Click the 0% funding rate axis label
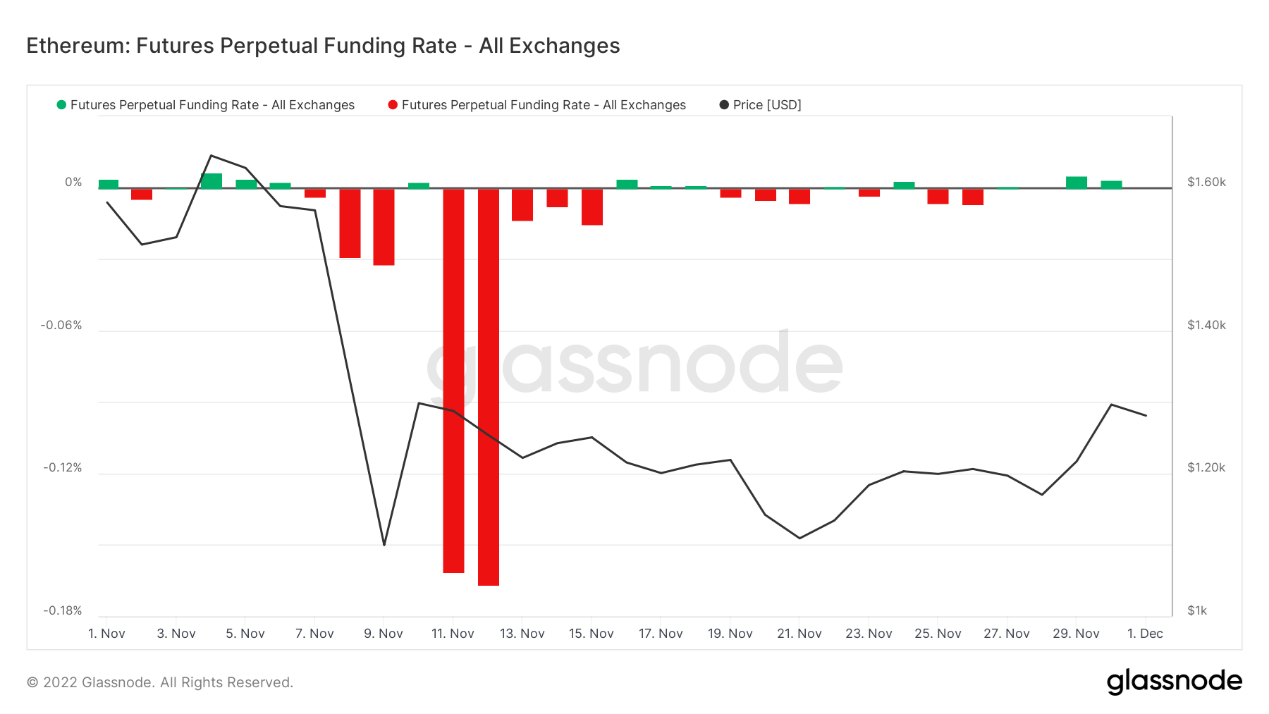 coord(74,182)
